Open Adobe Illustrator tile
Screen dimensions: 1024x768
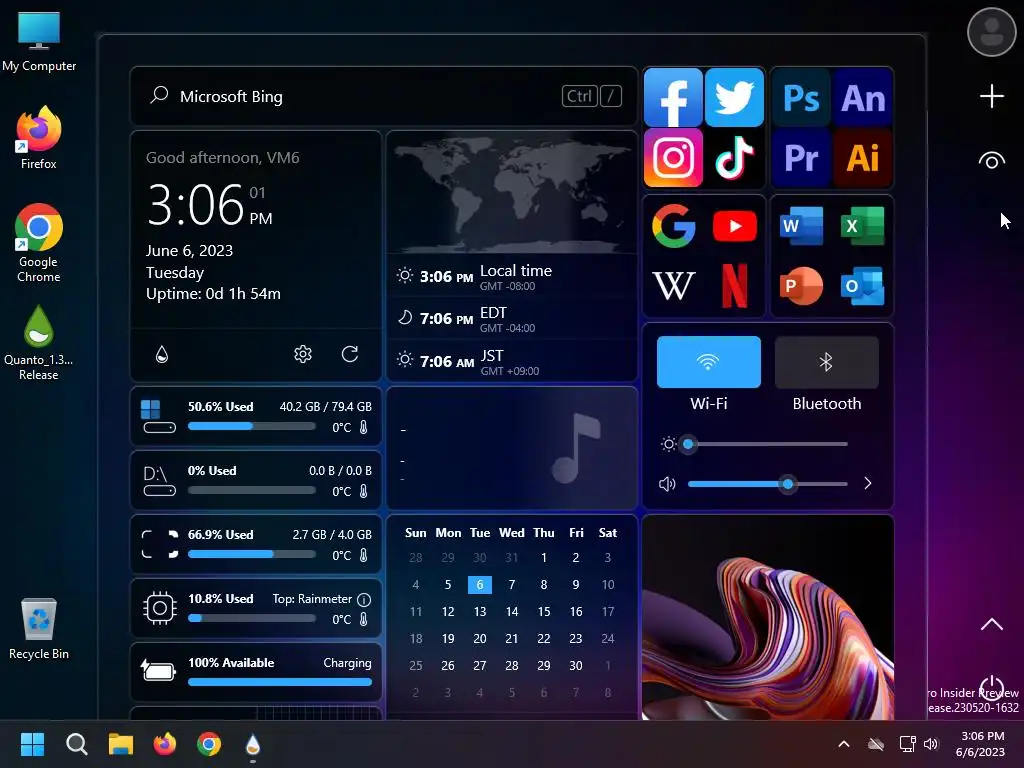coord(862,157)
